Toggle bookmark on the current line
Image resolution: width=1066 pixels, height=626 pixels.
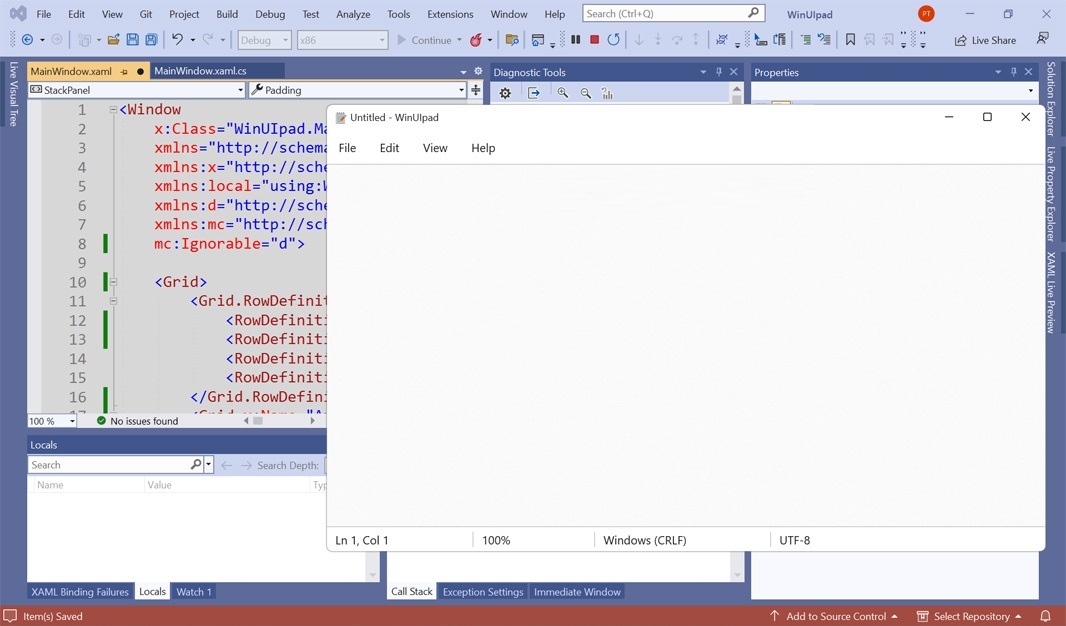click(x=850, y=40)
